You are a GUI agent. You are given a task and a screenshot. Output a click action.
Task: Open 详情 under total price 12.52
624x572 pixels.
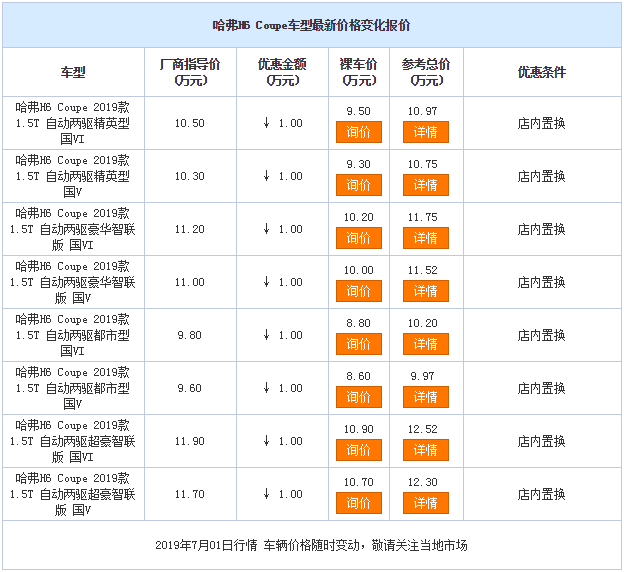tap(426, 449)
